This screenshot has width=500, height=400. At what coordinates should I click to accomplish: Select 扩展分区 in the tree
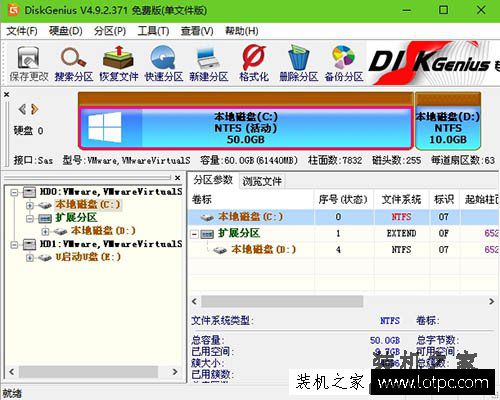pyautogui.click(x=76, y=218)
